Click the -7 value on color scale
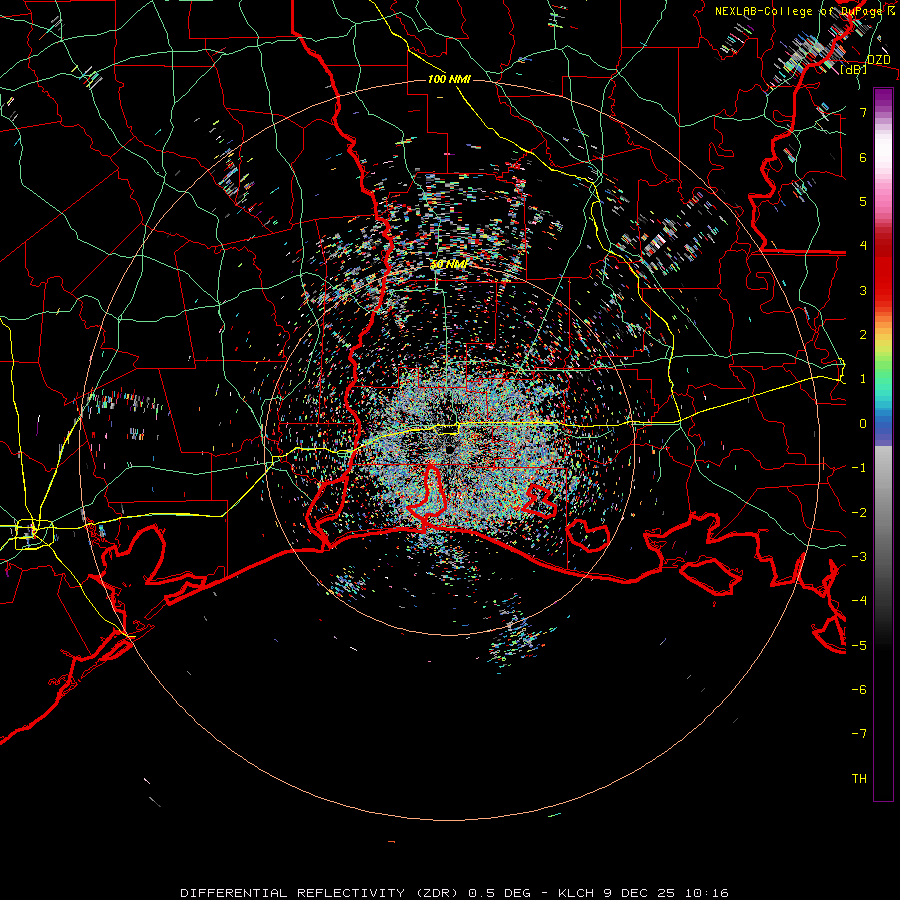 (859, 734)
